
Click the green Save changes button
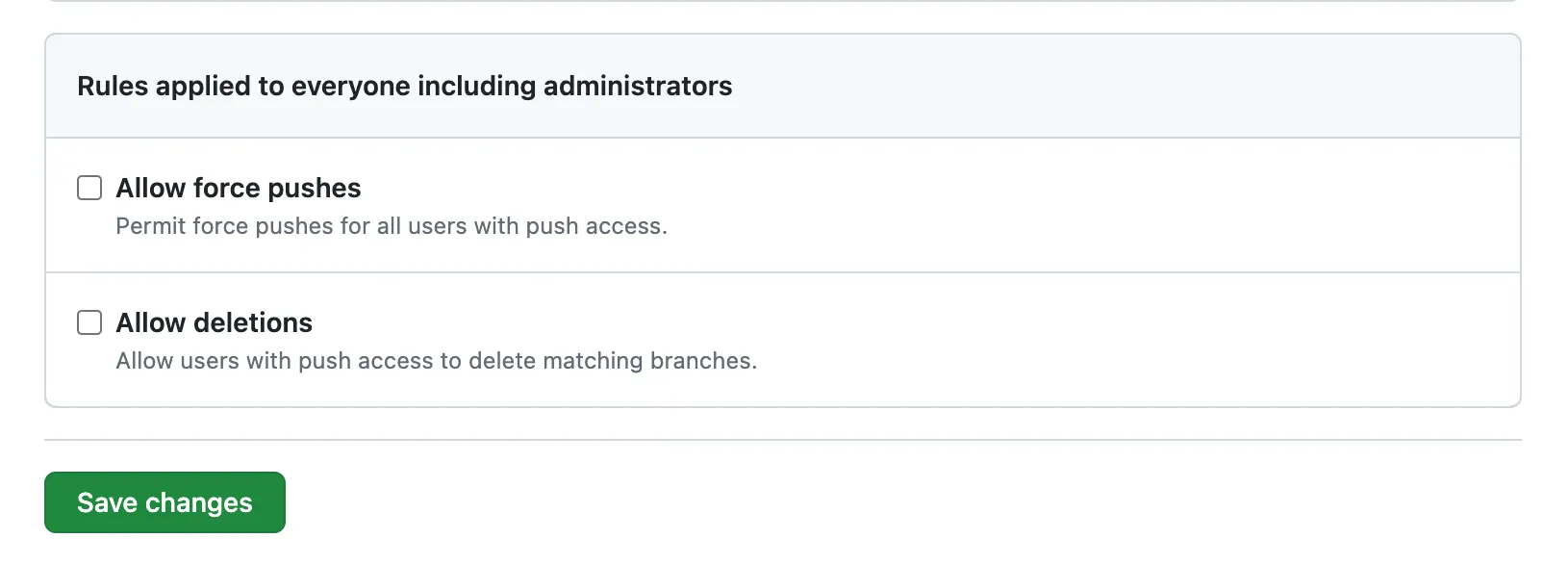[x=164, y=502]
